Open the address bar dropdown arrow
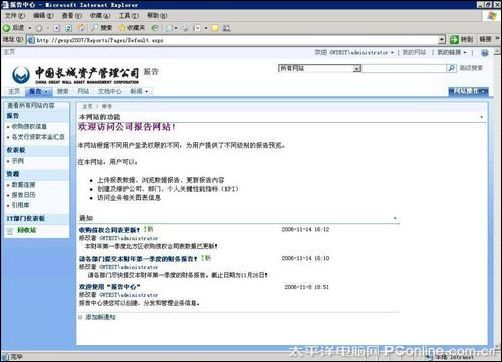Viewport: 502px width, 362px height. pyautogui.click(x=442, y=40)
